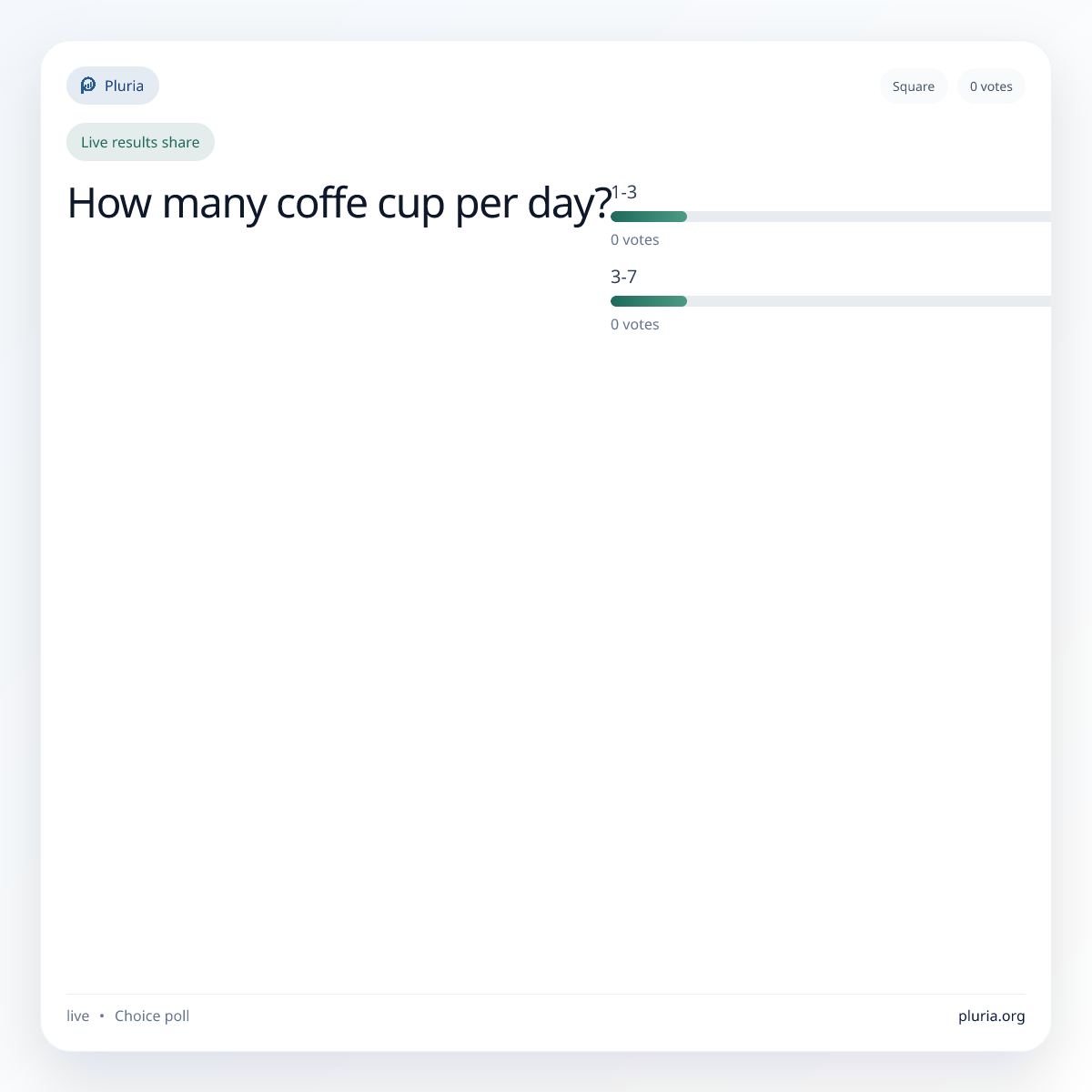Click the Live results share badge

coord(140,142)
